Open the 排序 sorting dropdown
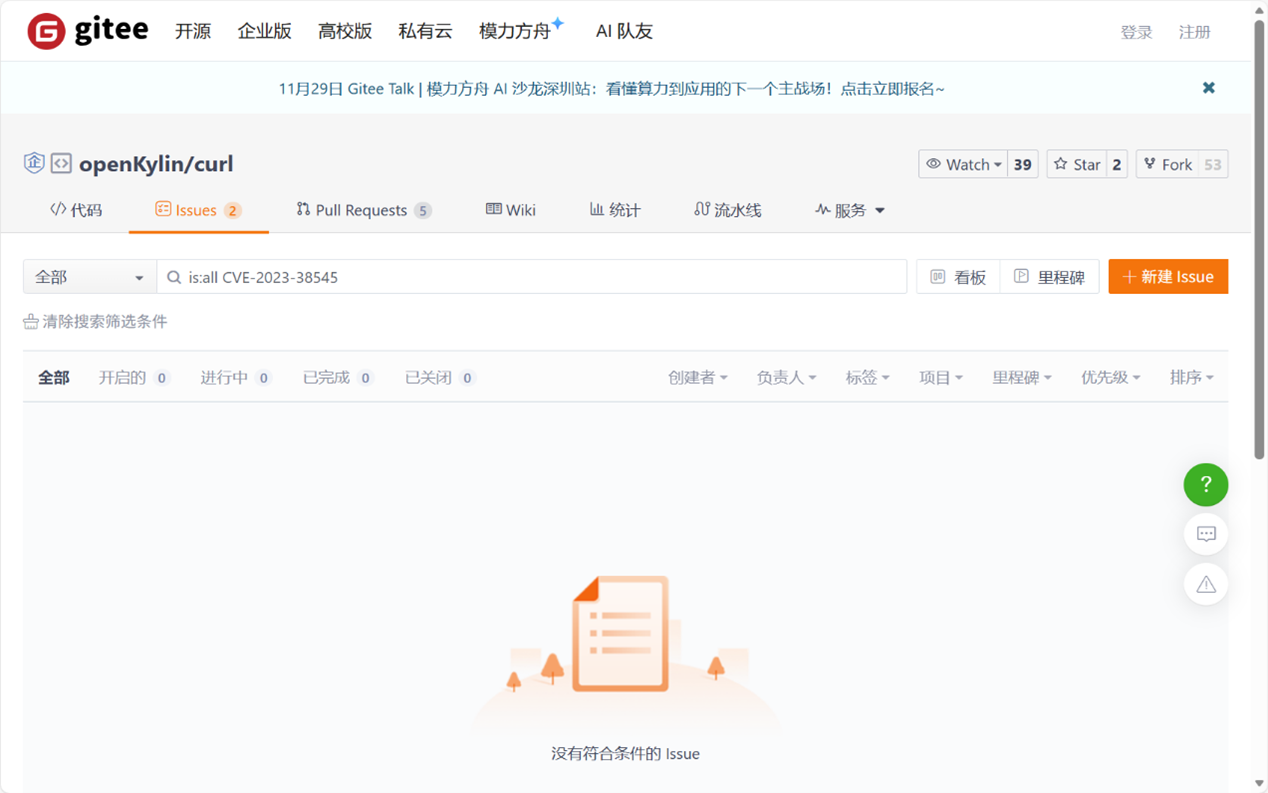1268x793 pixels. tap(1192, 377)
